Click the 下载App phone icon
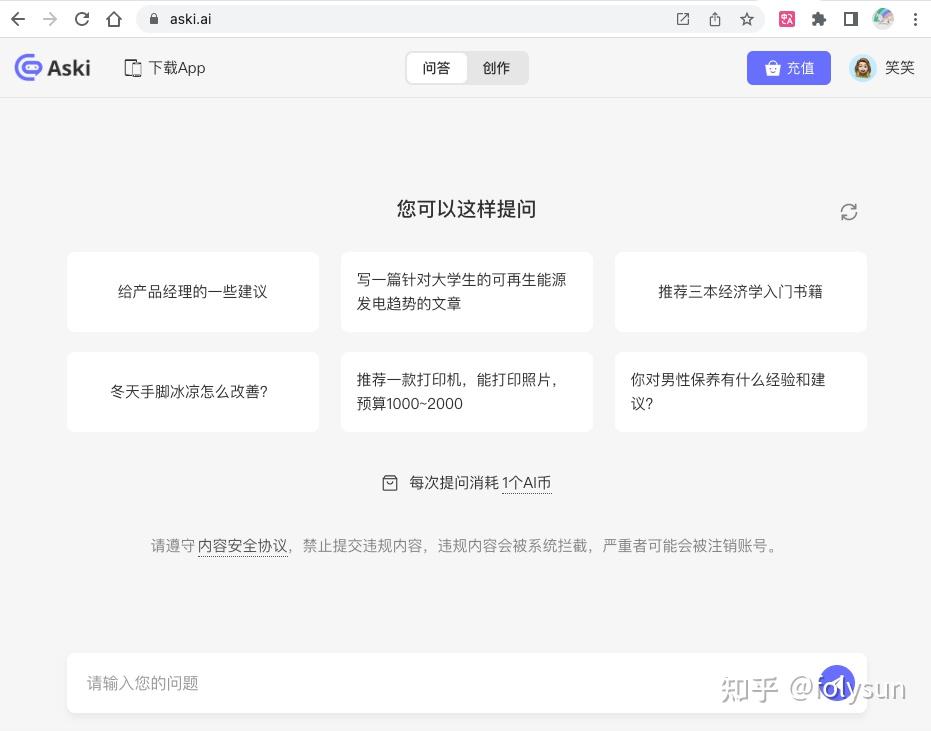931x731 pixels. coord(131,67)
